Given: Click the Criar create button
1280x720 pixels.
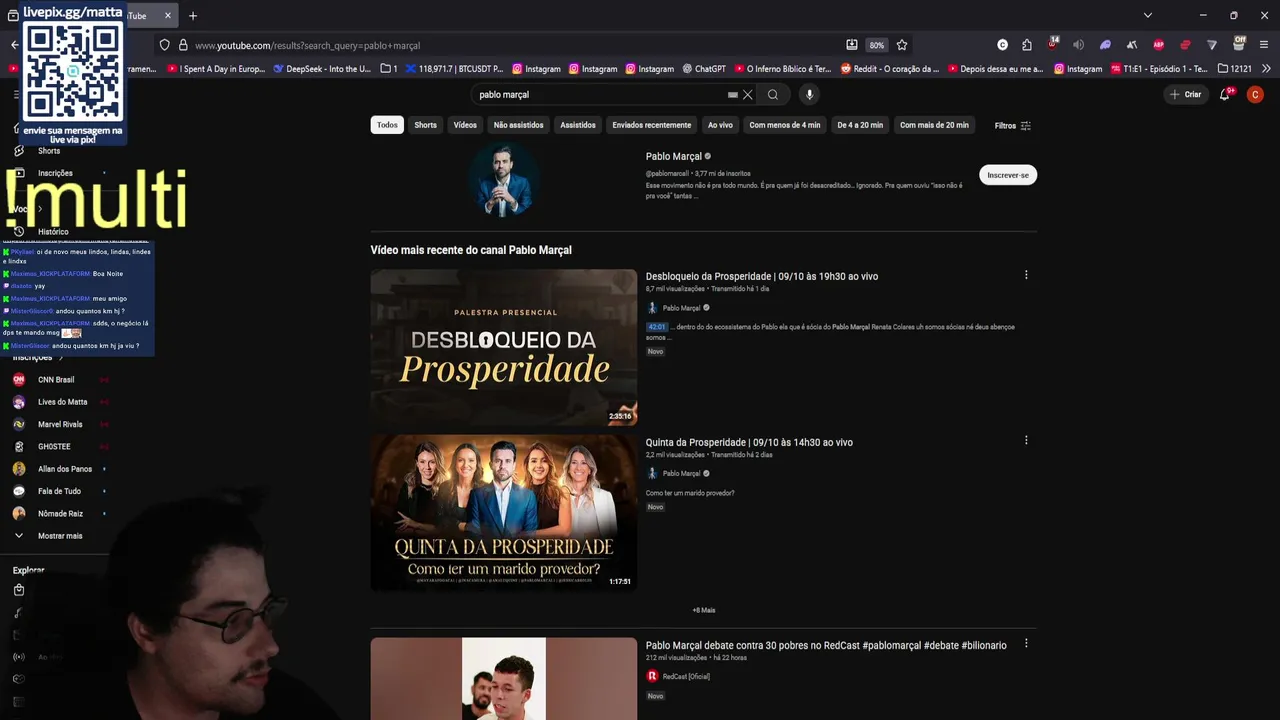Looking at the screenshot, I should coord(1185,94).
